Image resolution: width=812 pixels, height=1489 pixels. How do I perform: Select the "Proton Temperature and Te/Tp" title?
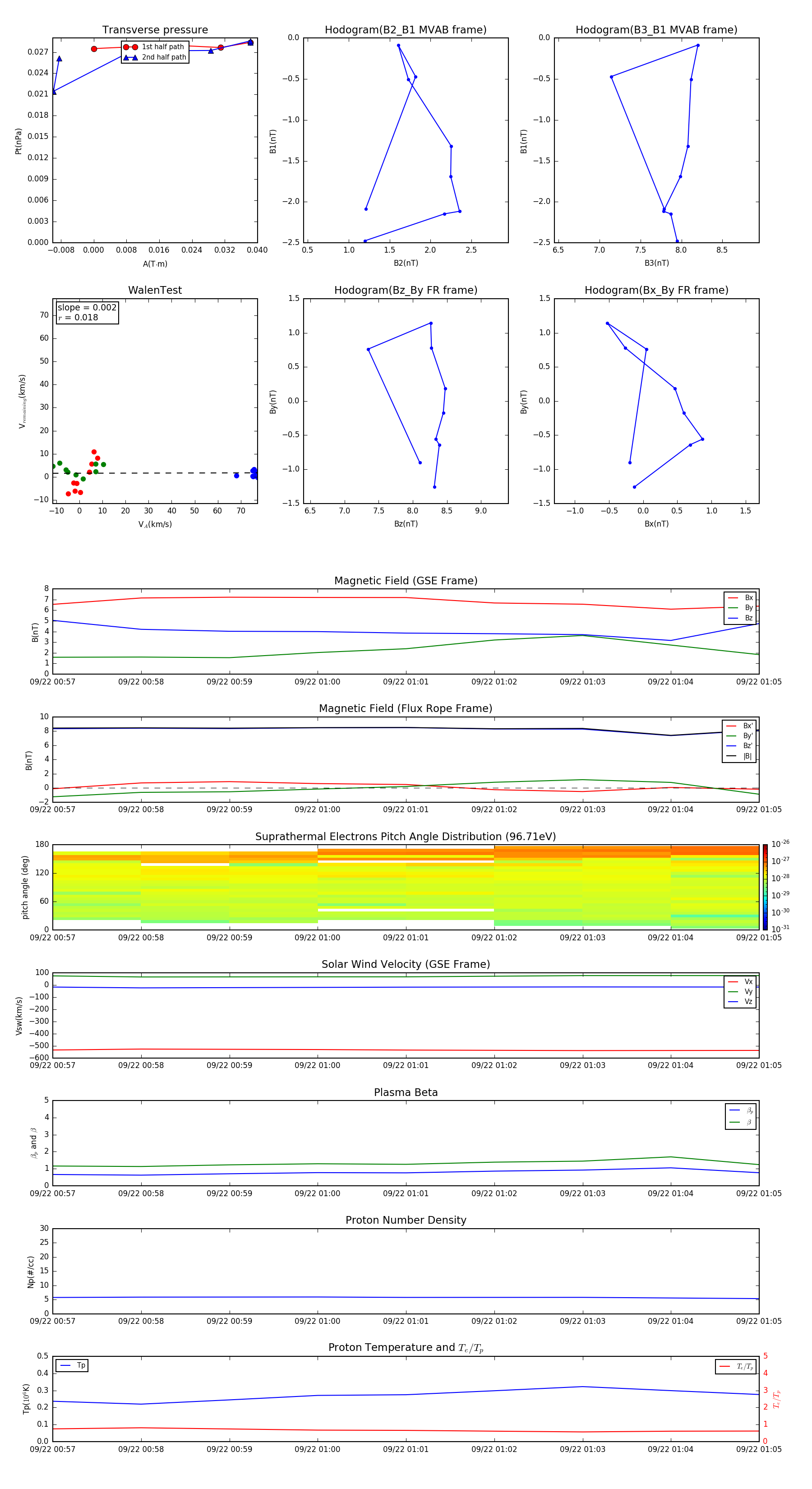click(x=406, y=1348)
